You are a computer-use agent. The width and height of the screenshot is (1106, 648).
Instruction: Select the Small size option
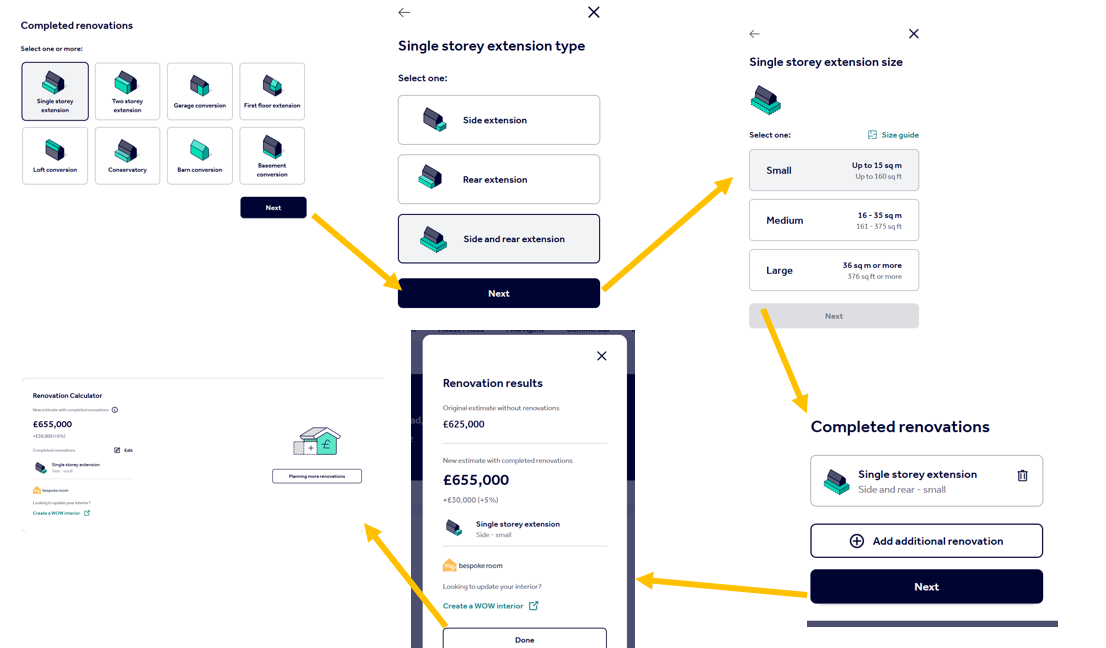coord(834,170)
